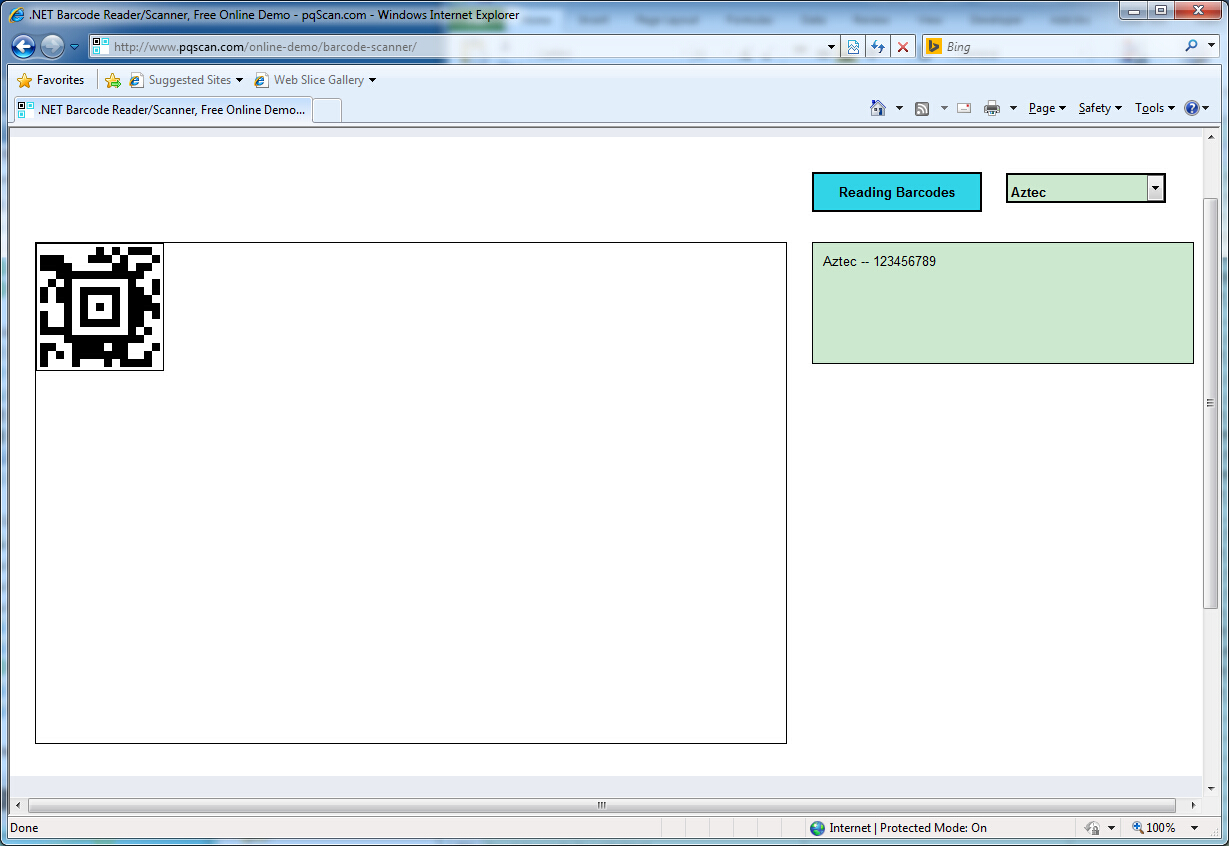Click the Print icon
1229x846 pixels.
tap(992, 108)
